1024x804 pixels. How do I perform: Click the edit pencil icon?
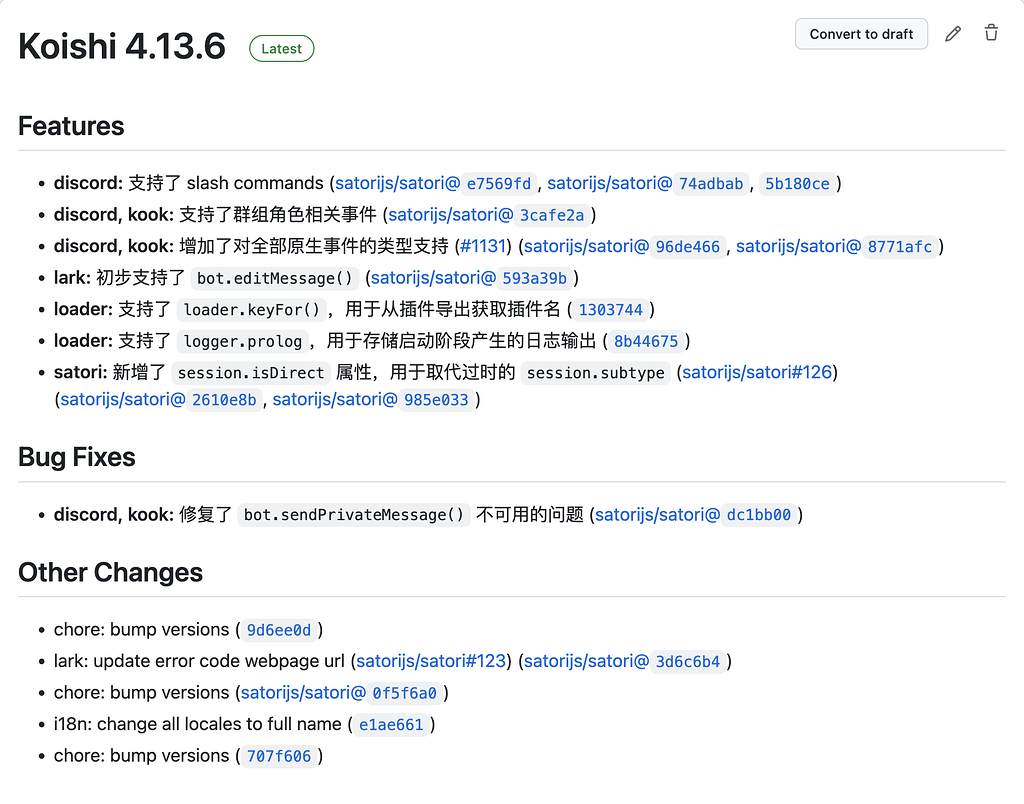click(952, 33)
